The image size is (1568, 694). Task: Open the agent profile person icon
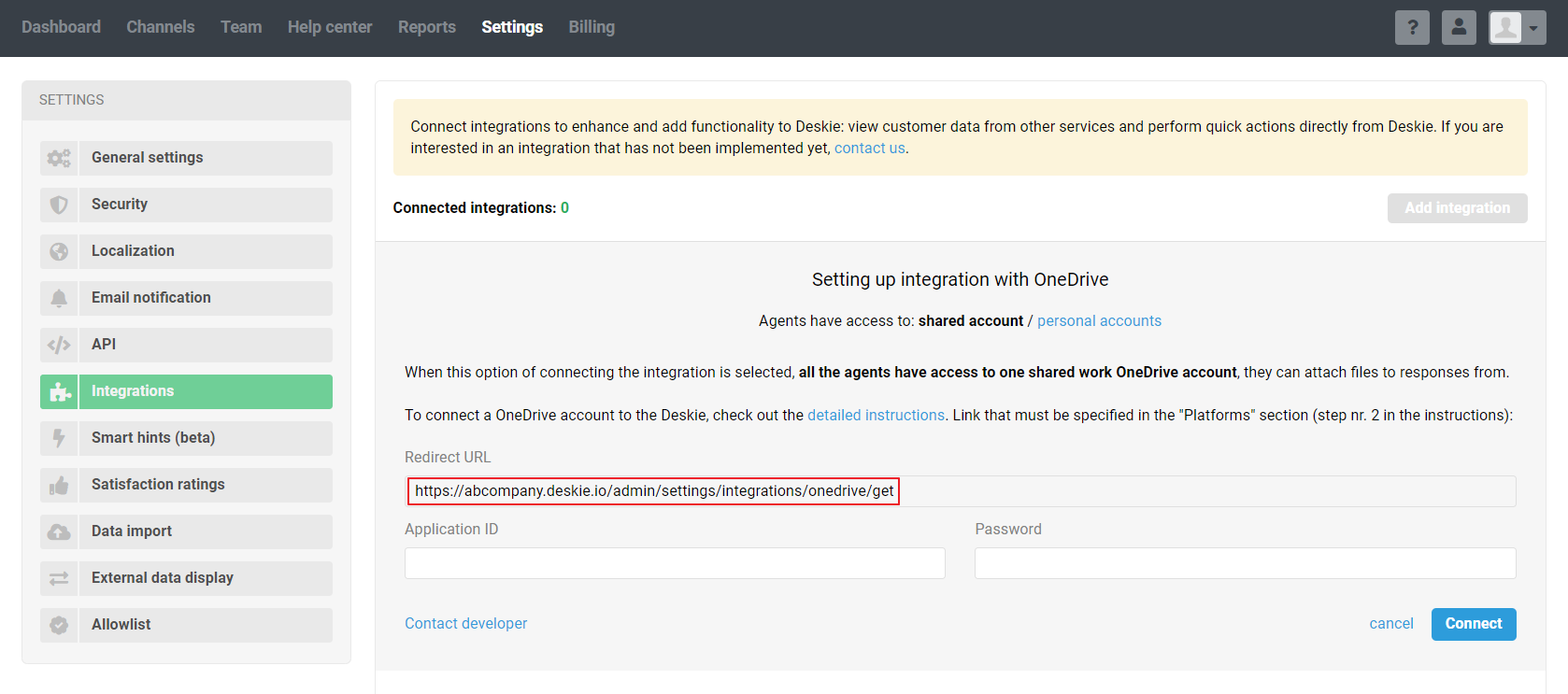[x=1459, y=27]
